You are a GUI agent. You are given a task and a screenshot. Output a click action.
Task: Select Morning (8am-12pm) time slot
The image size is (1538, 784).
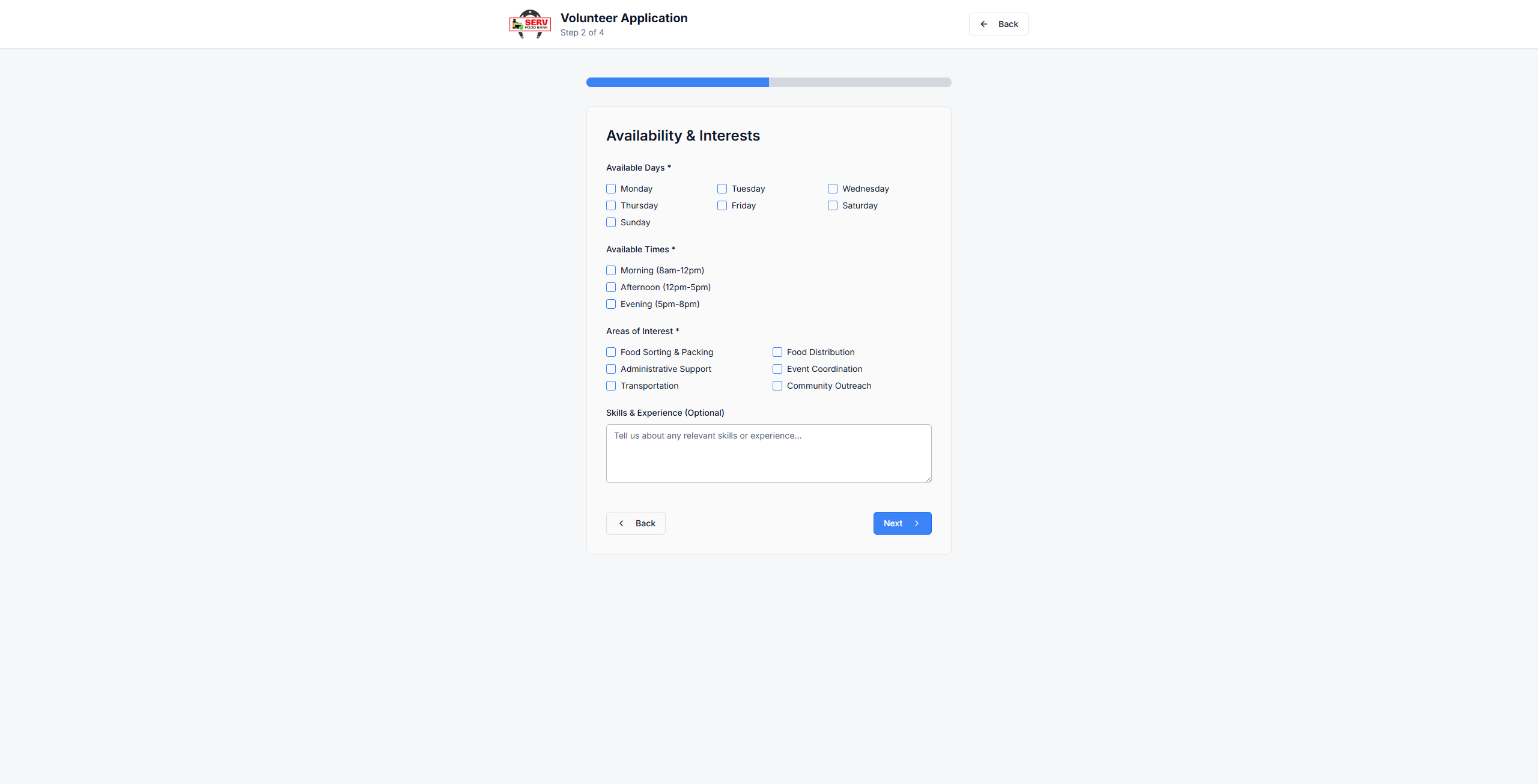point(611,270)
